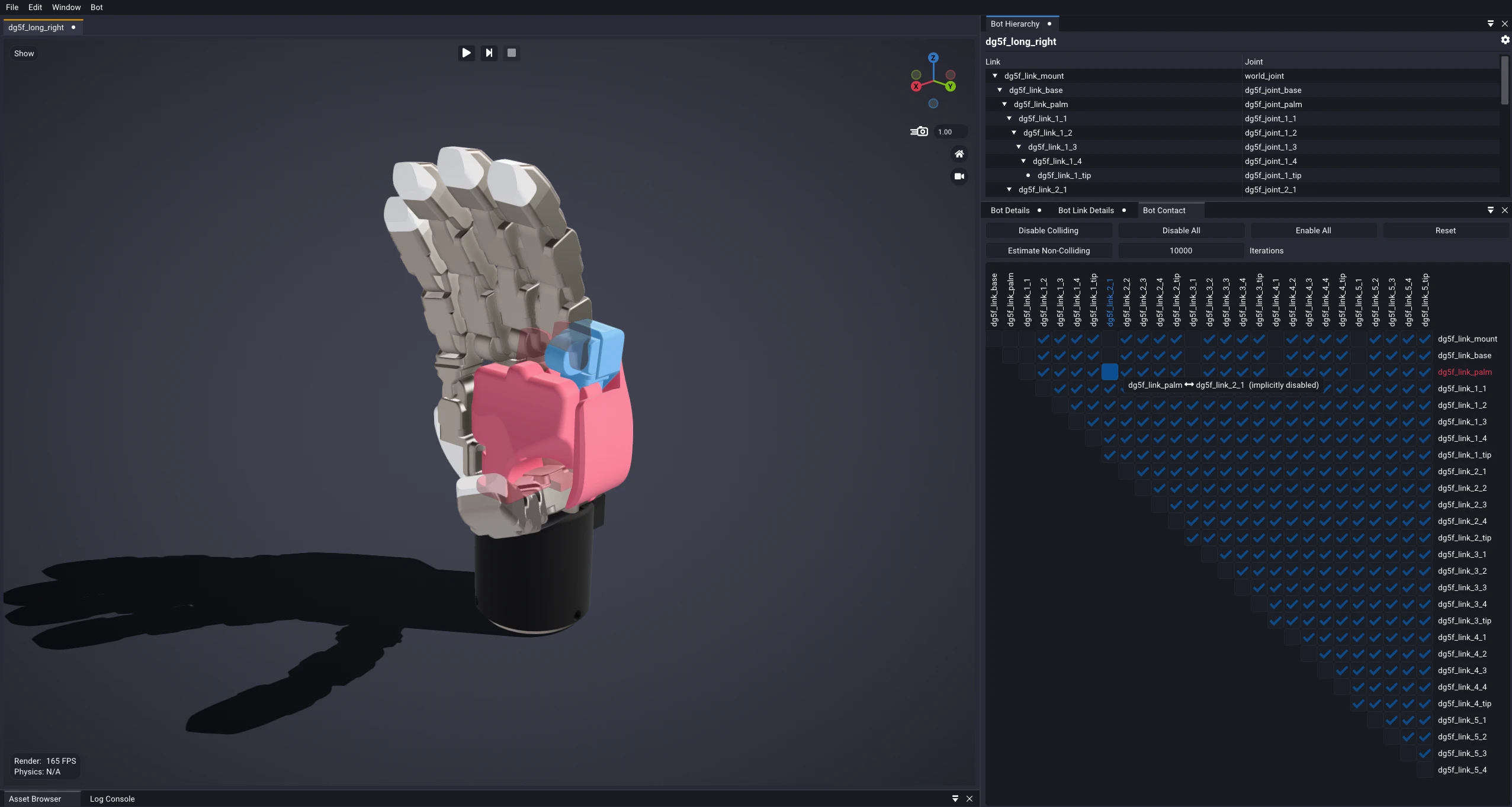
Task: Toggle link_5_2 row link_5_4 column checkbox
Action: 1408,737
